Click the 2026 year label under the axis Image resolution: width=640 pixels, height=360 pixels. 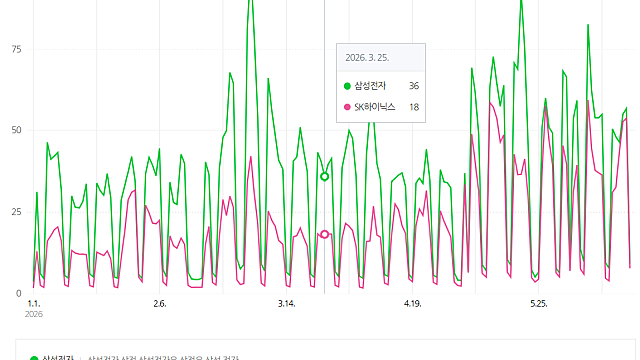(x=33, y=314)
